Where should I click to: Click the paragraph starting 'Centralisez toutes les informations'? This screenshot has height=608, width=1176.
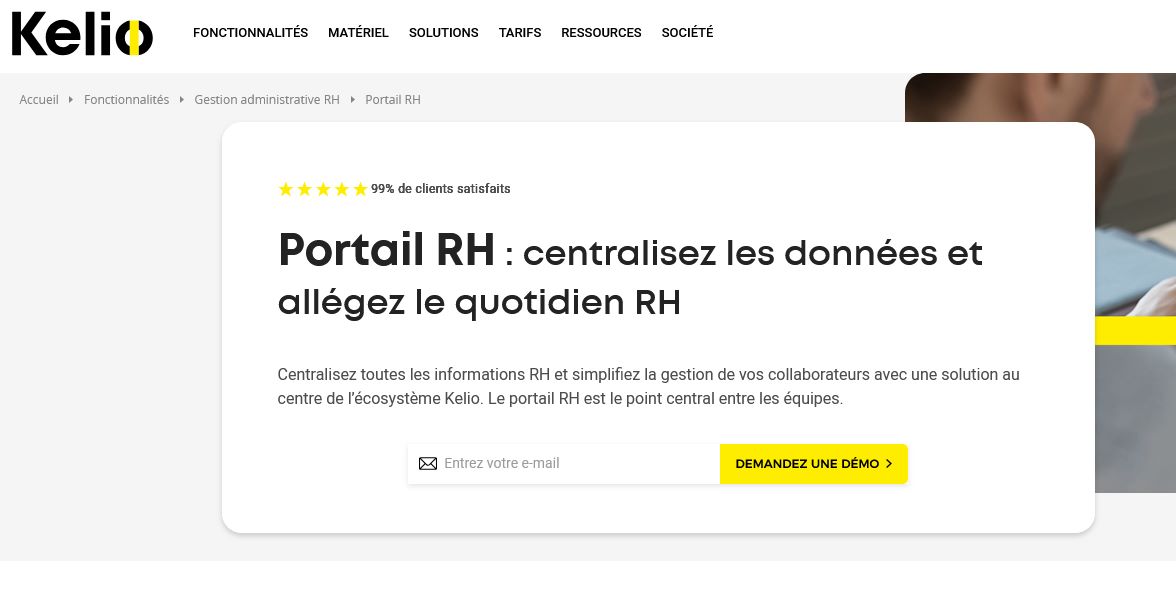click(x=649, y=386)
